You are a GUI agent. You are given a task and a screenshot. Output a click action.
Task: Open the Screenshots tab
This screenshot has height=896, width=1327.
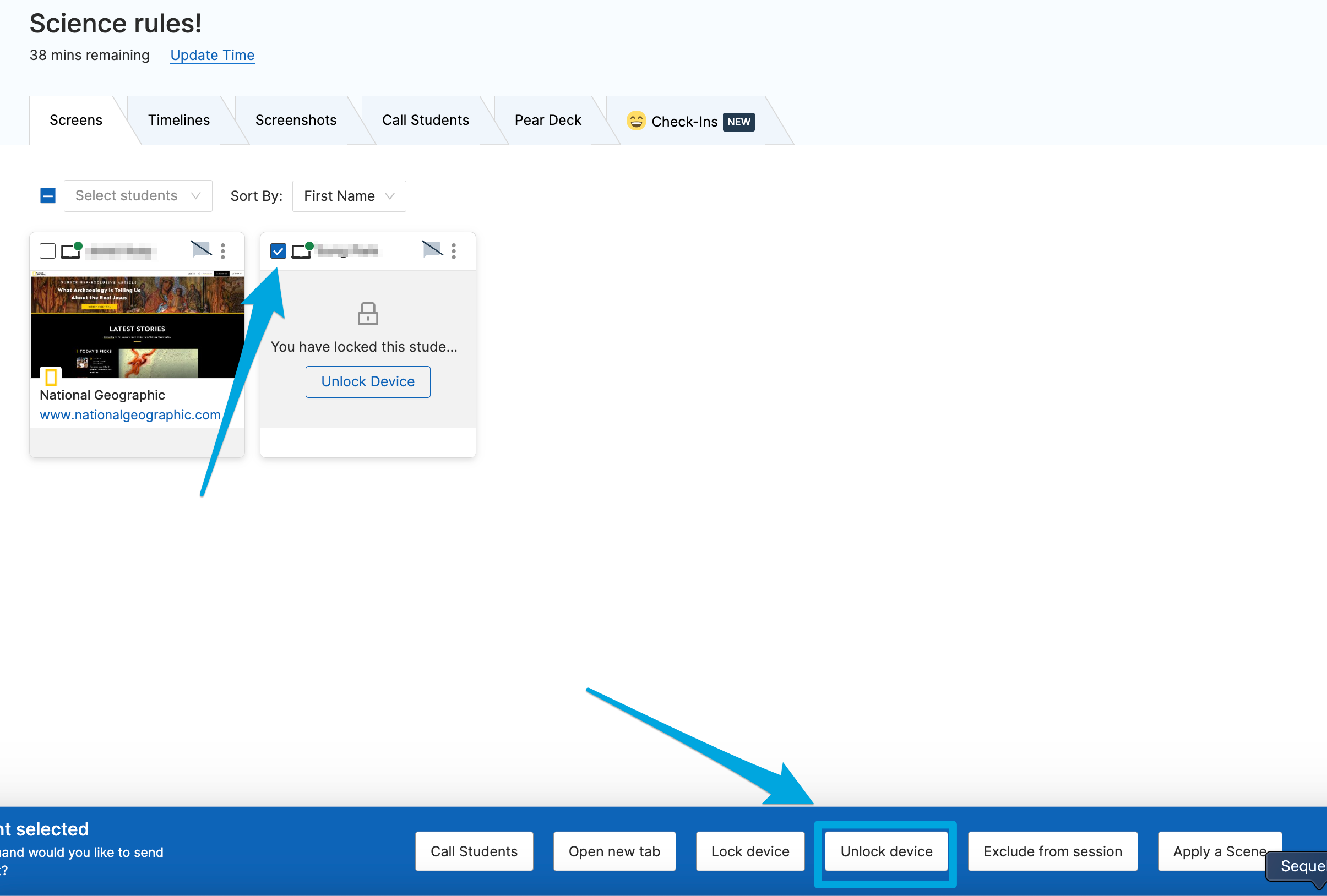point(296,120)
